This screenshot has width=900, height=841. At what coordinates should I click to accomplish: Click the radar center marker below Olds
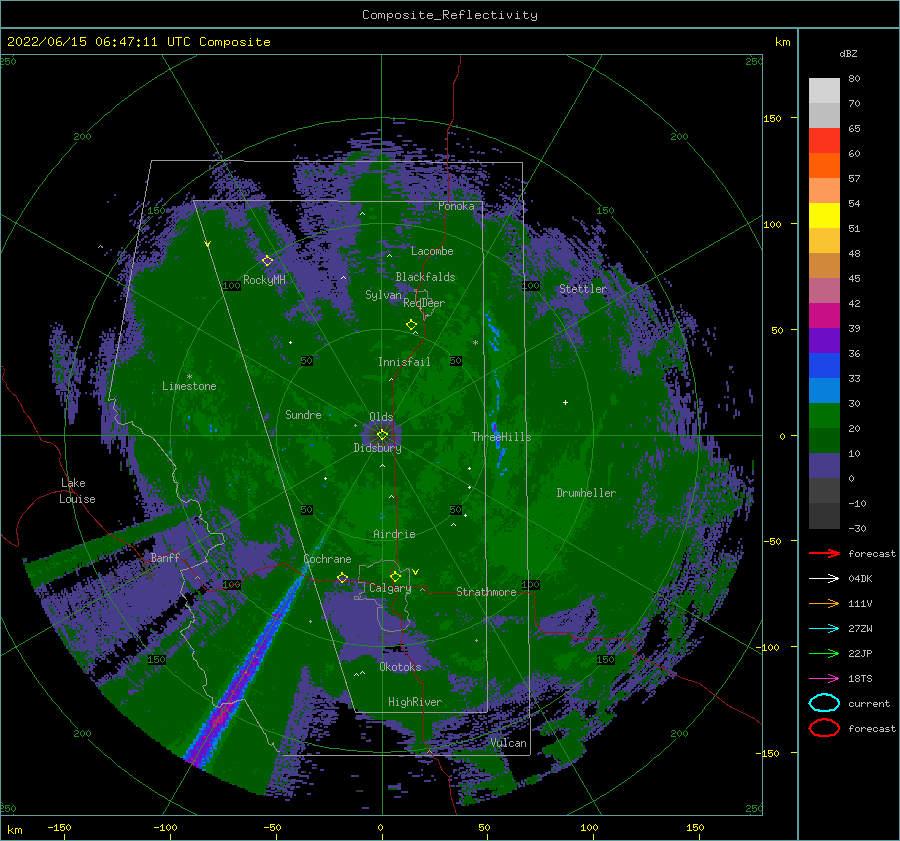click(x=382, y=435)
